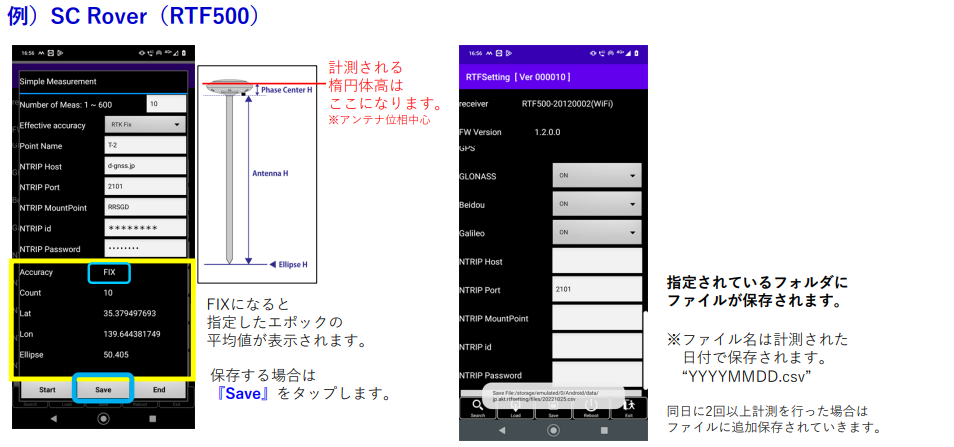Open the Beidou ON dropdown
954x447 pixels.
597,204
